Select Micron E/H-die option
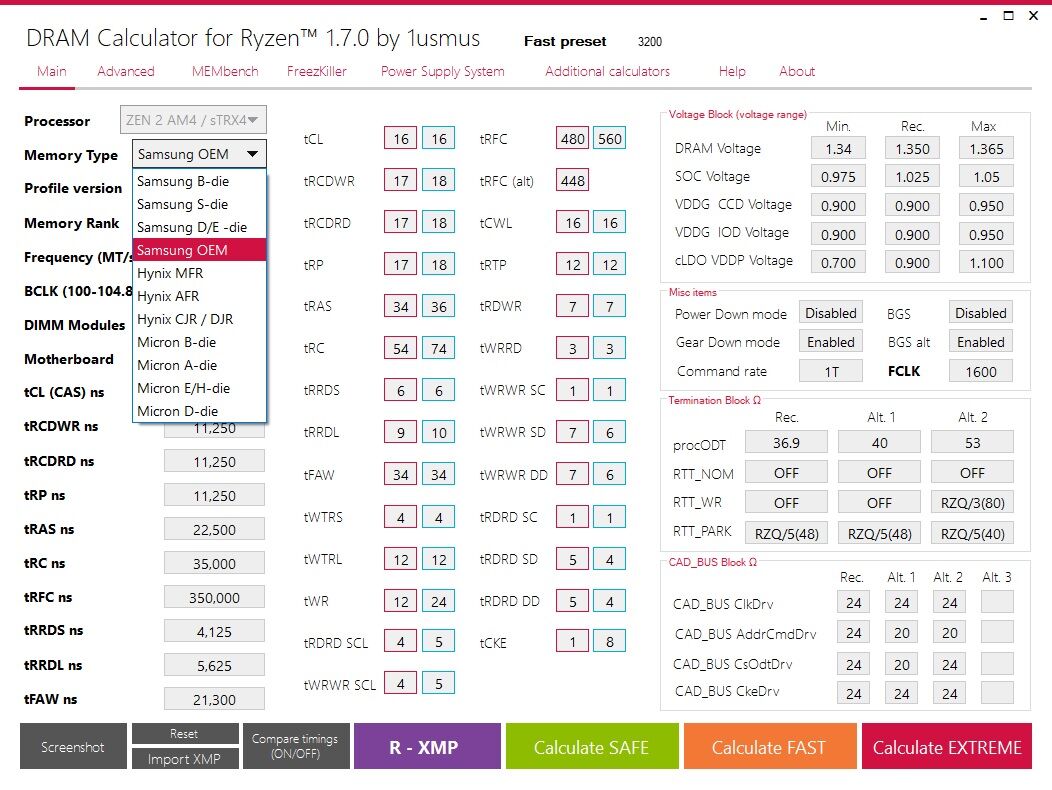 pos(199,388)
